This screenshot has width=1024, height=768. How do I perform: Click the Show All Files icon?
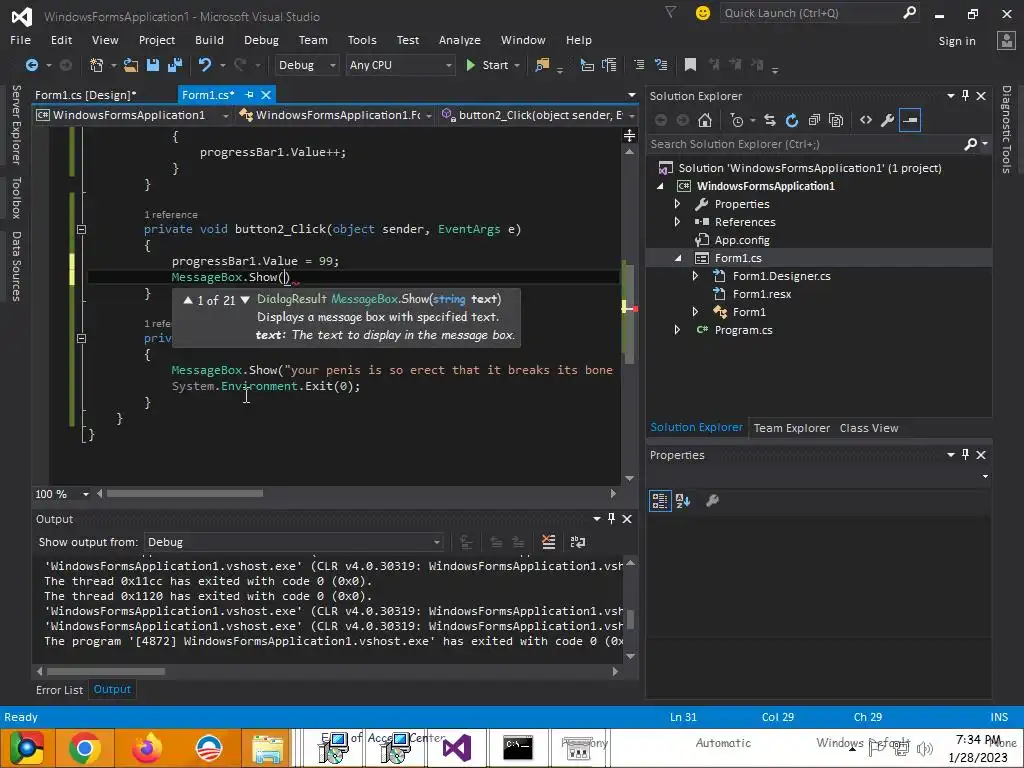836,120
